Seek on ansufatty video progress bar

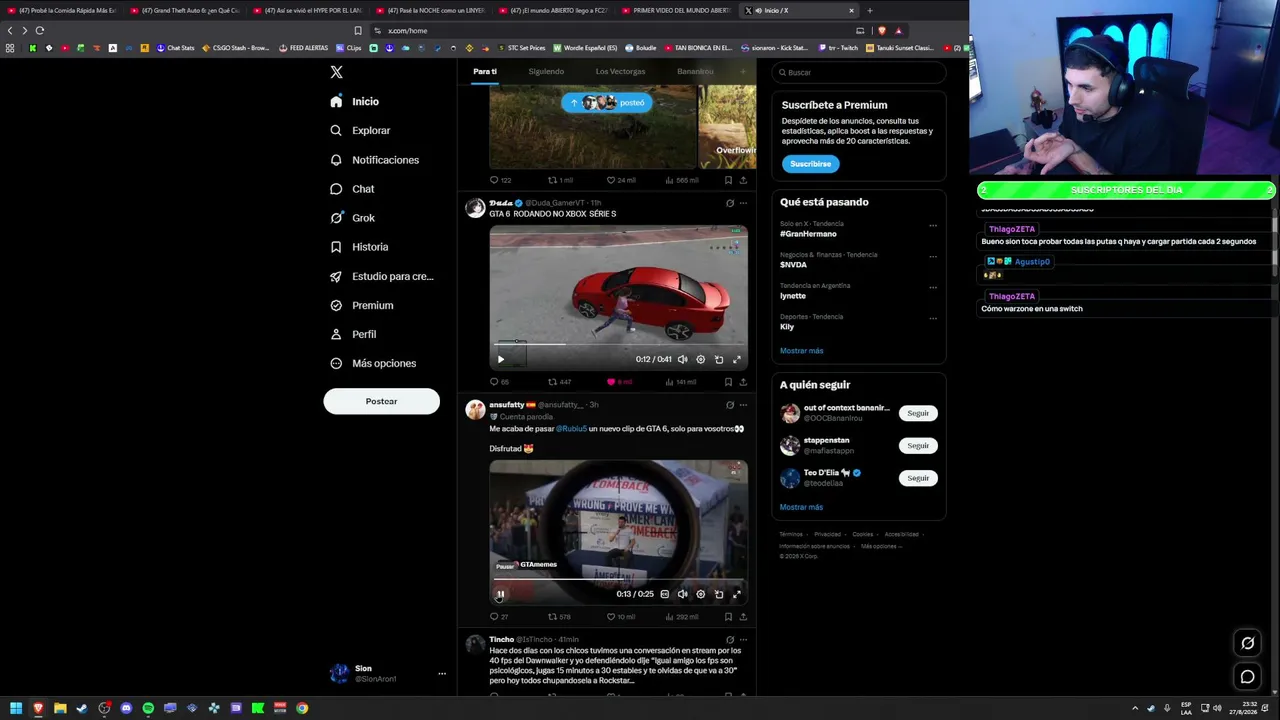click(x=619, y=580)
